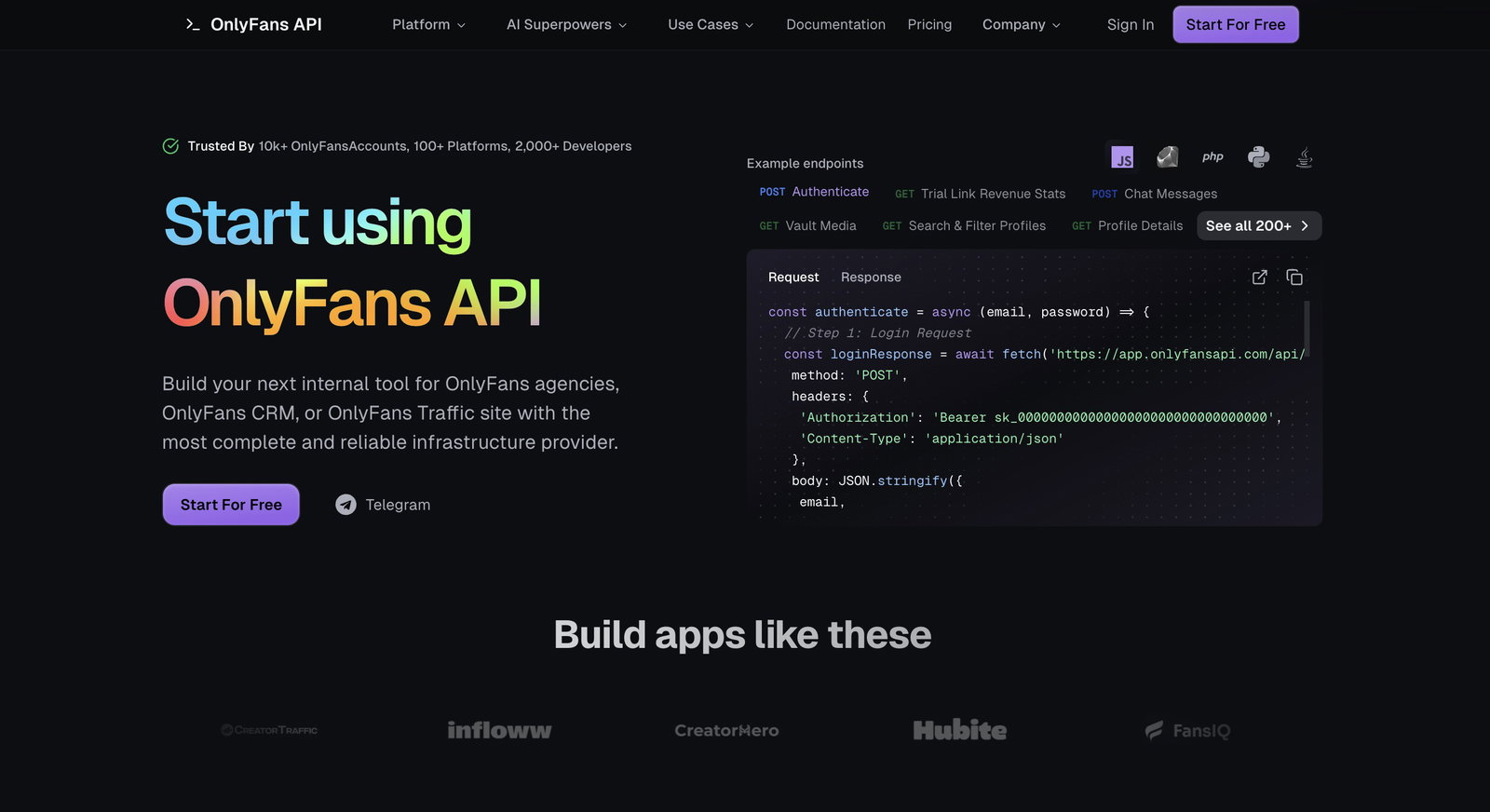Select the POST Authenticate endpoint
This screenshot has width=1490, height=812.
814,192
